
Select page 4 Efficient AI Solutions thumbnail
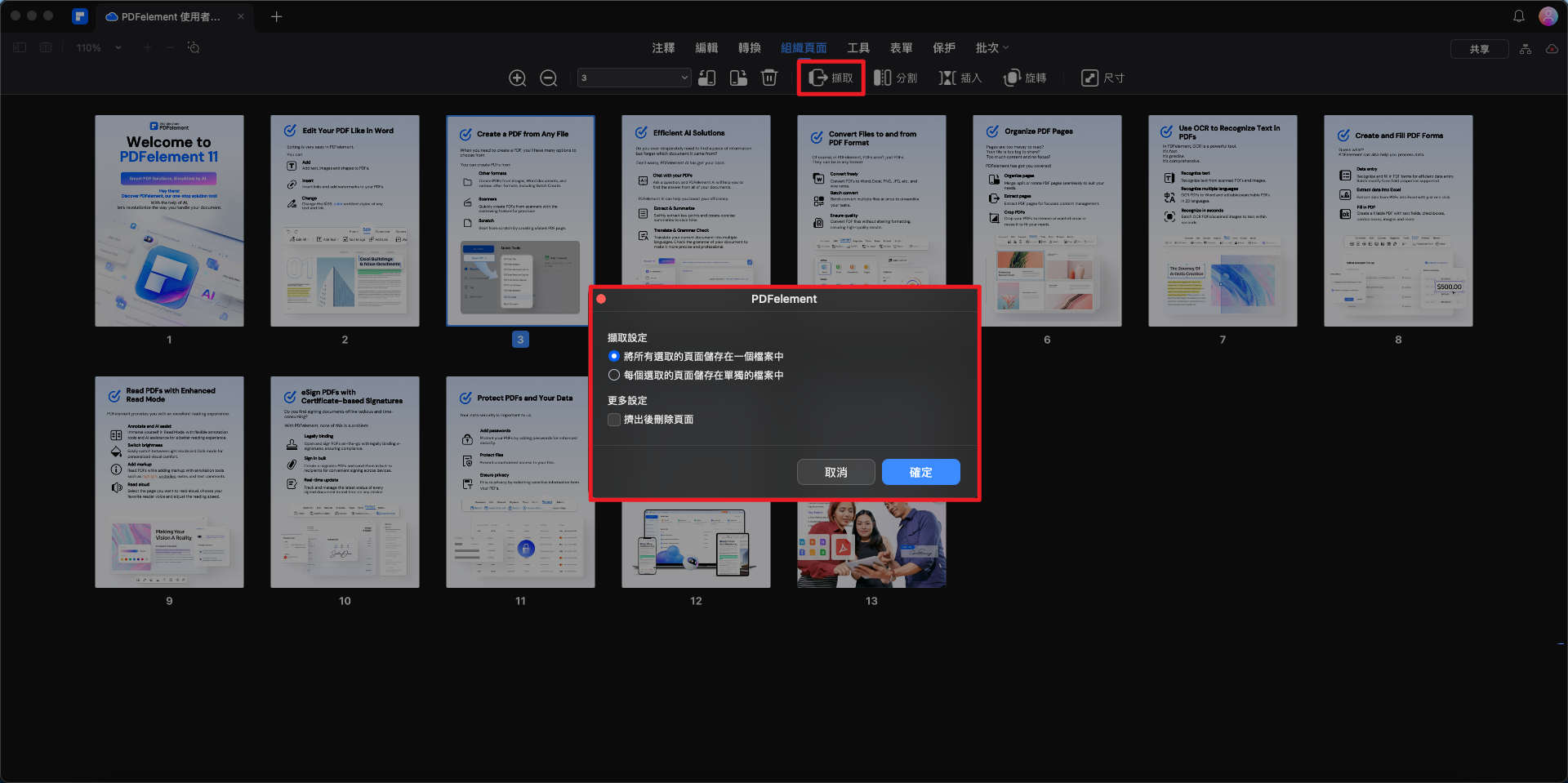coord(696,200)
